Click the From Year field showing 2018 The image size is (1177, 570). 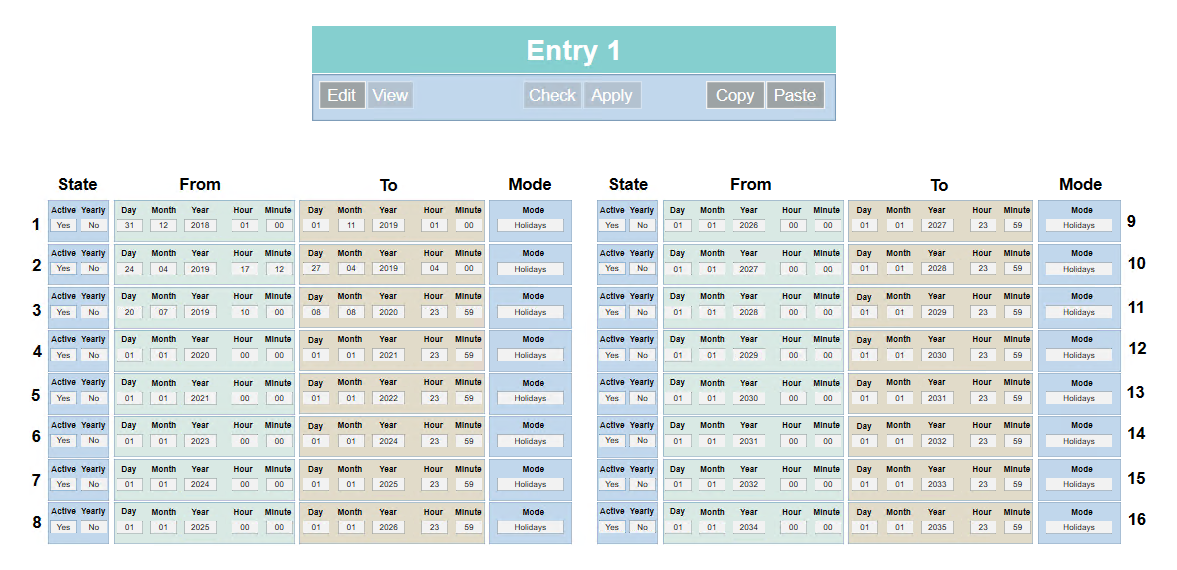(200, 226)
